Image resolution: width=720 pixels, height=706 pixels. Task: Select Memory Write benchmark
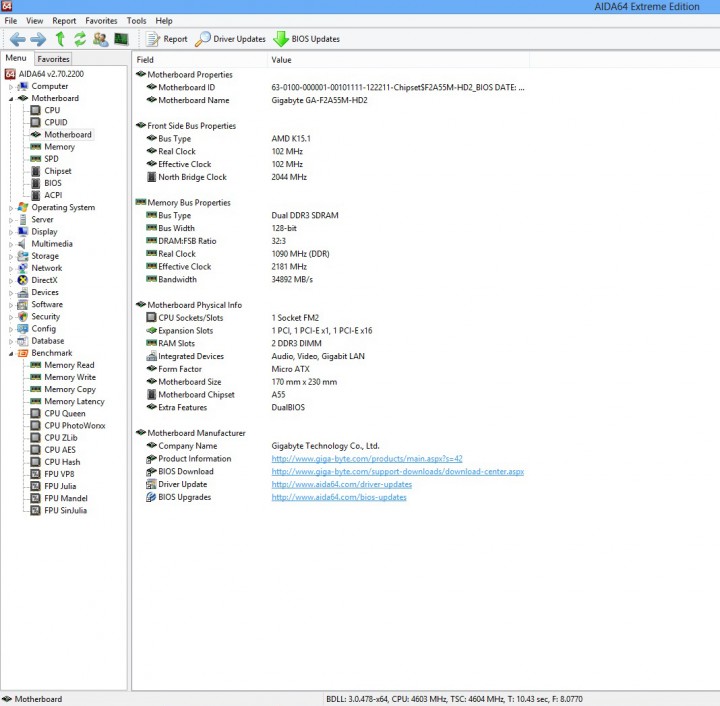pos(70,377)
